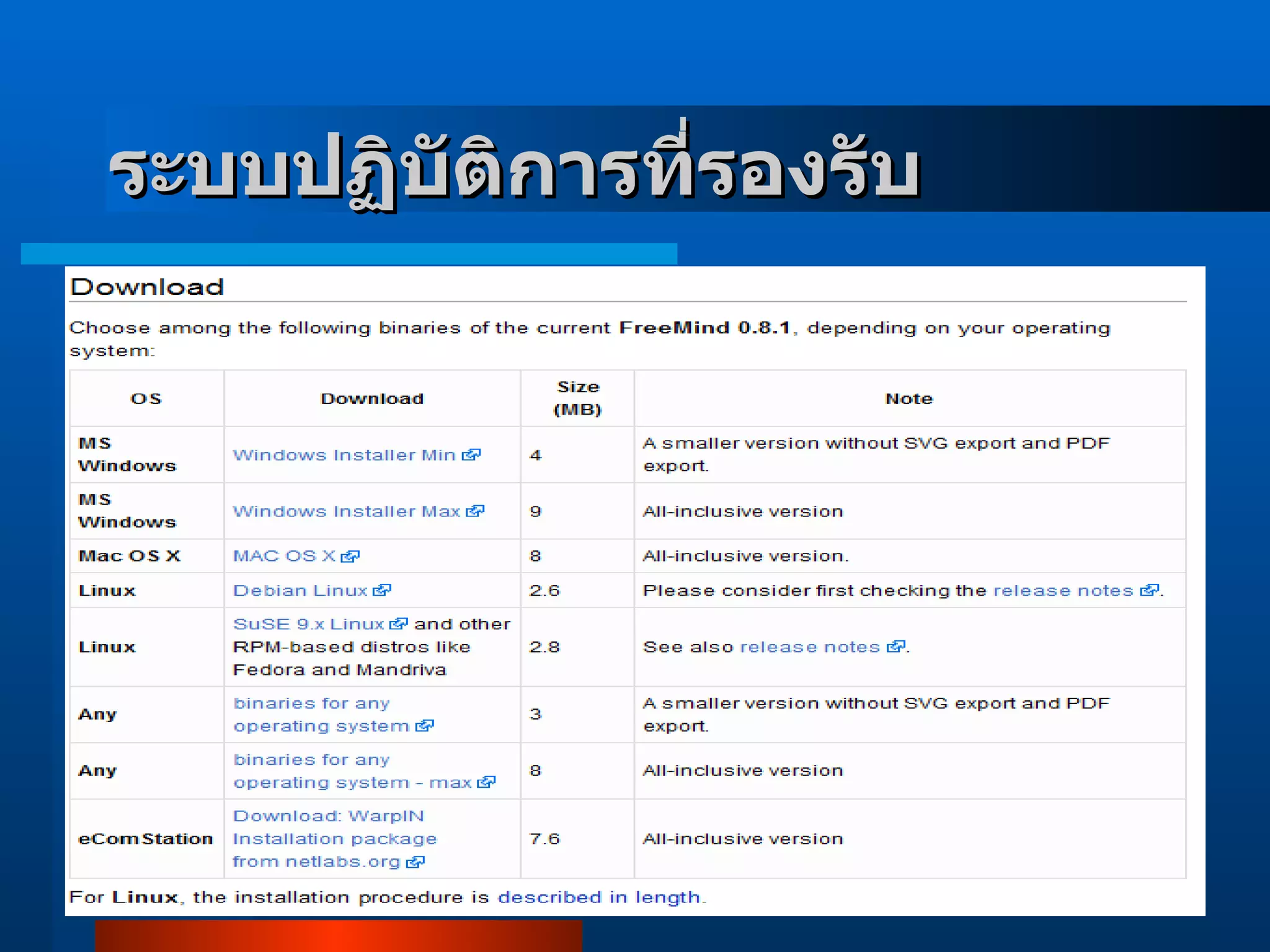Viewport: 1270px width, 952px height.
Task: Open the Windows Installer Max download link
Action: click(x=346, y=511)
